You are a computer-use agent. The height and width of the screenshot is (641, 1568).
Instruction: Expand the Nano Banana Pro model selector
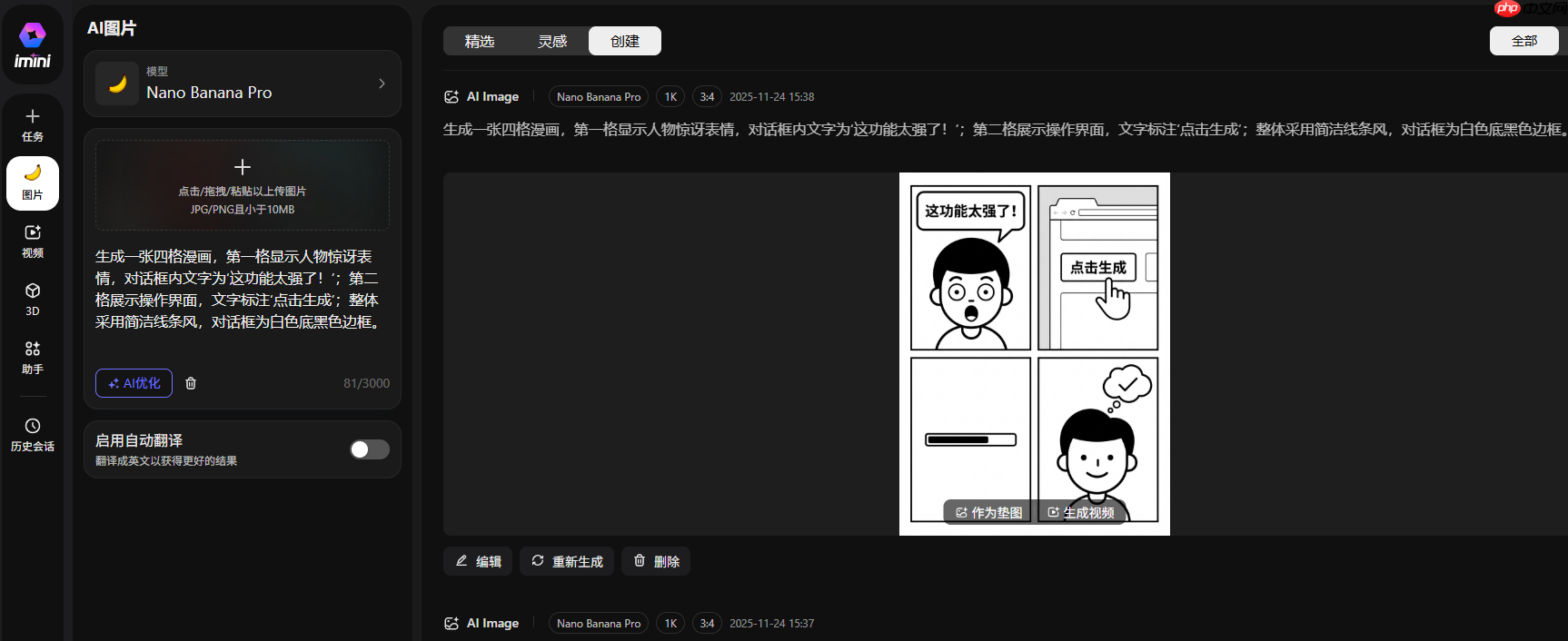click(x=243, y=84)
